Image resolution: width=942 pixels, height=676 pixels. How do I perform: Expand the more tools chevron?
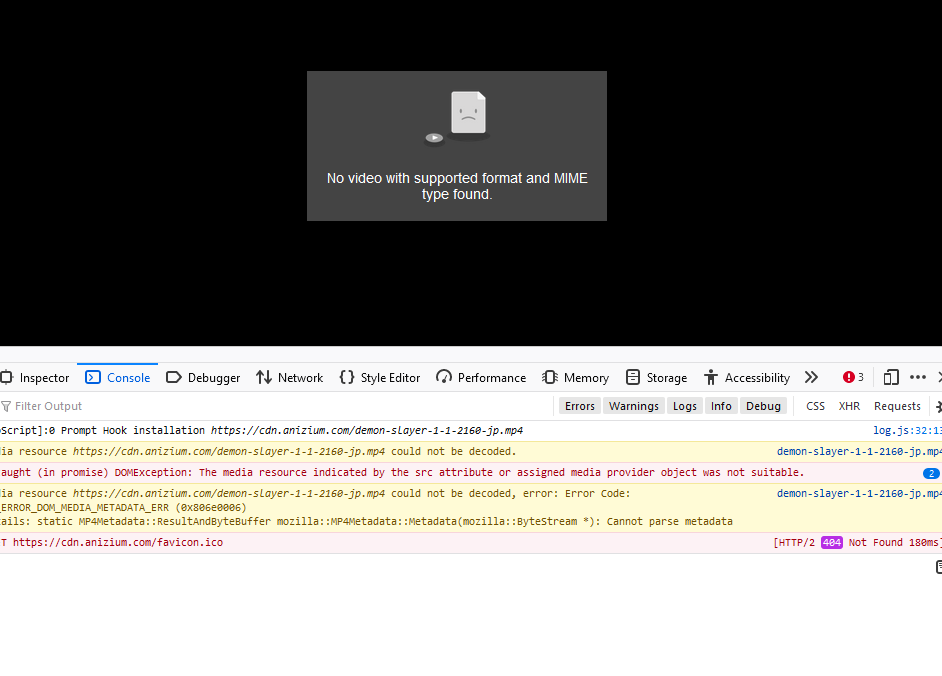(x=811, y=377)
